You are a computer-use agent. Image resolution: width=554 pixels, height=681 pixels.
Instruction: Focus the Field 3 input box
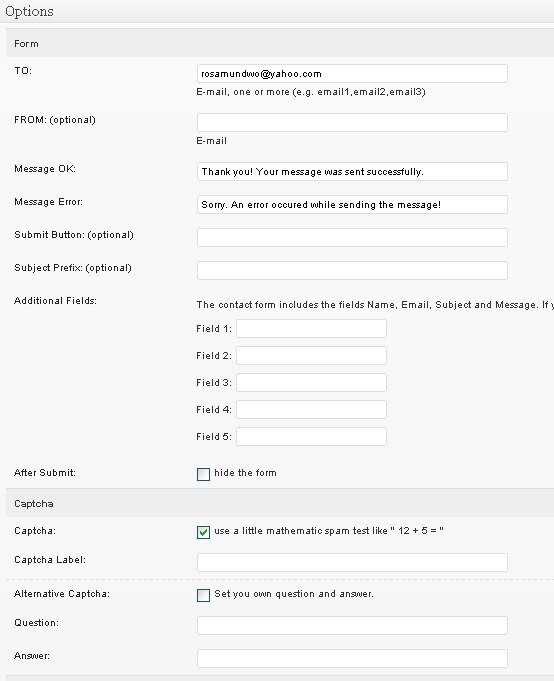click(311, 383)
